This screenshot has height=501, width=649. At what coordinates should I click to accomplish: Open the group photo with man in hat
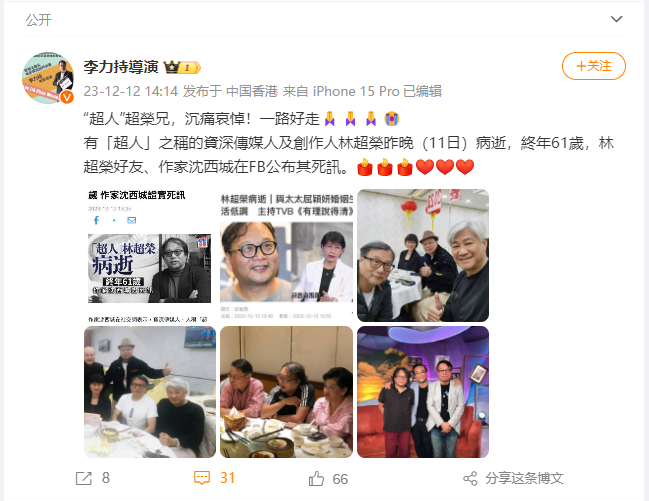150,392
